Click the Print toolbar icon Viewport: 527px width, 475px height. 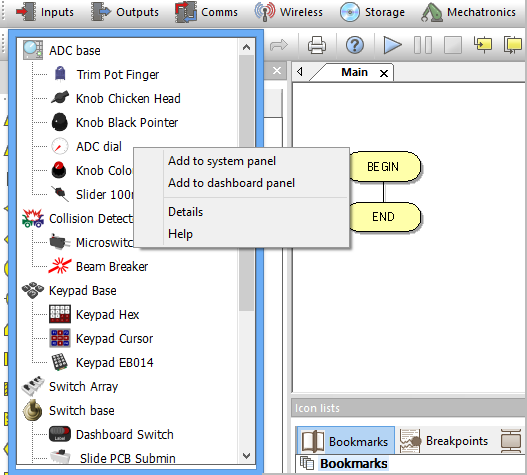[317, 45]
